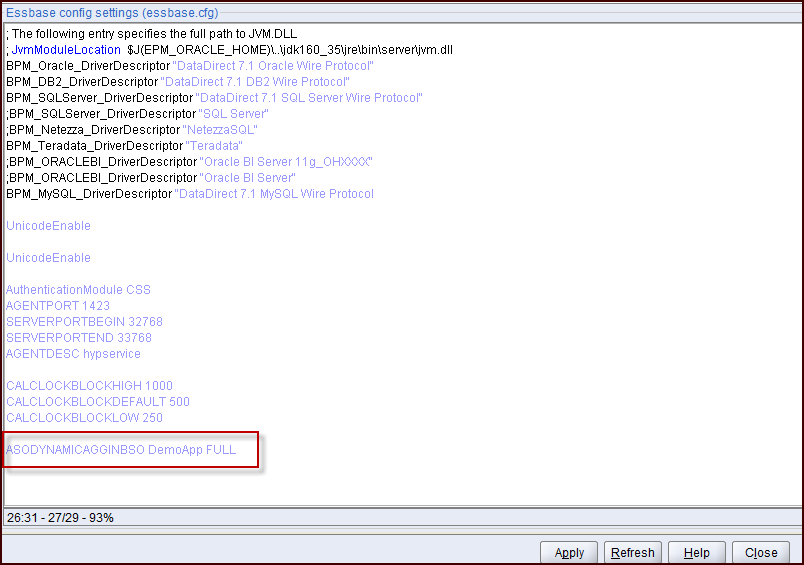
Task: Click the CALCLOCKBLOCKHIGH 1000 setting
Action: tap(89, 386)
